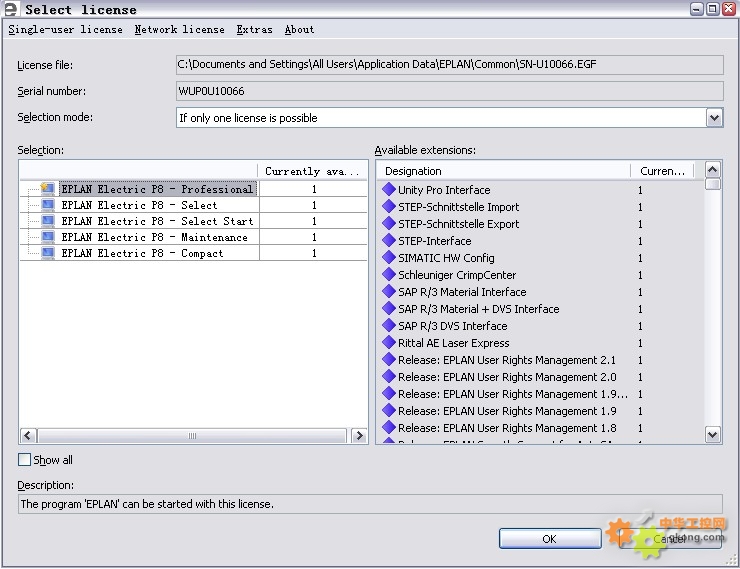Click the Designation column header
The width and height of the screenshot is (740, 569).
click(x=504, y=171)
